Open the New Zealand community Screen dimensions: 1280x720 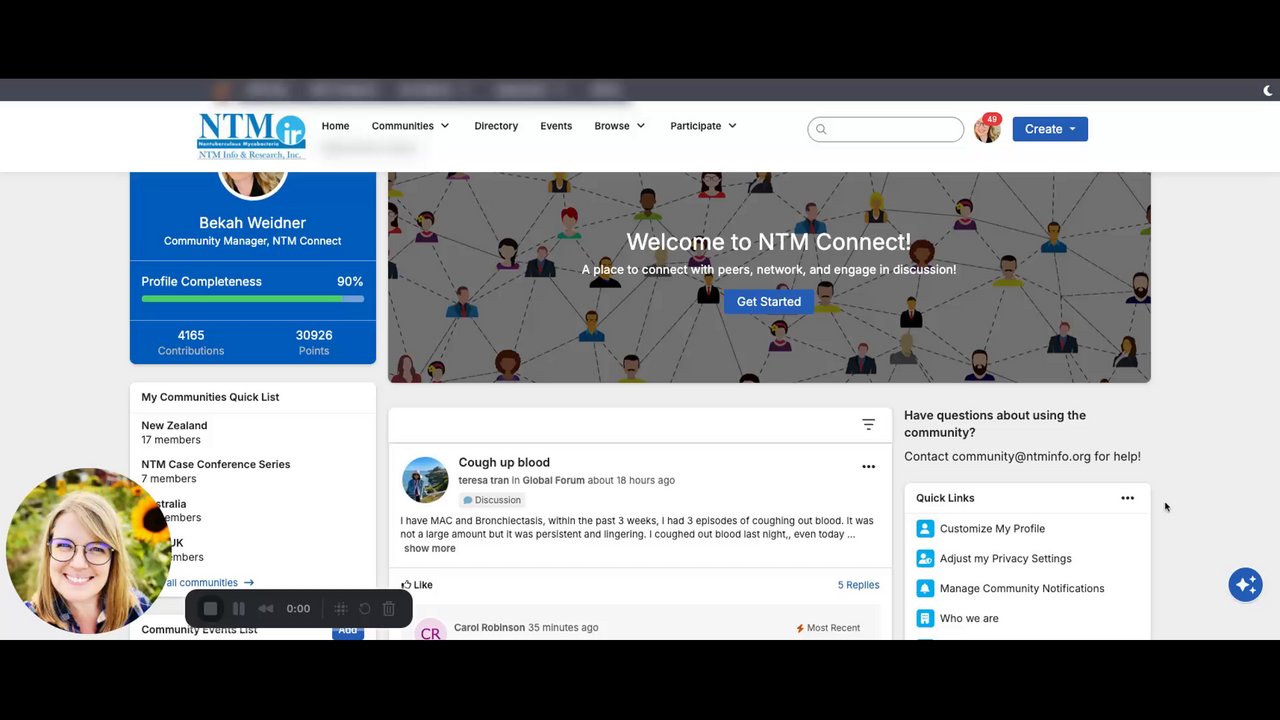tap(174, 426)
